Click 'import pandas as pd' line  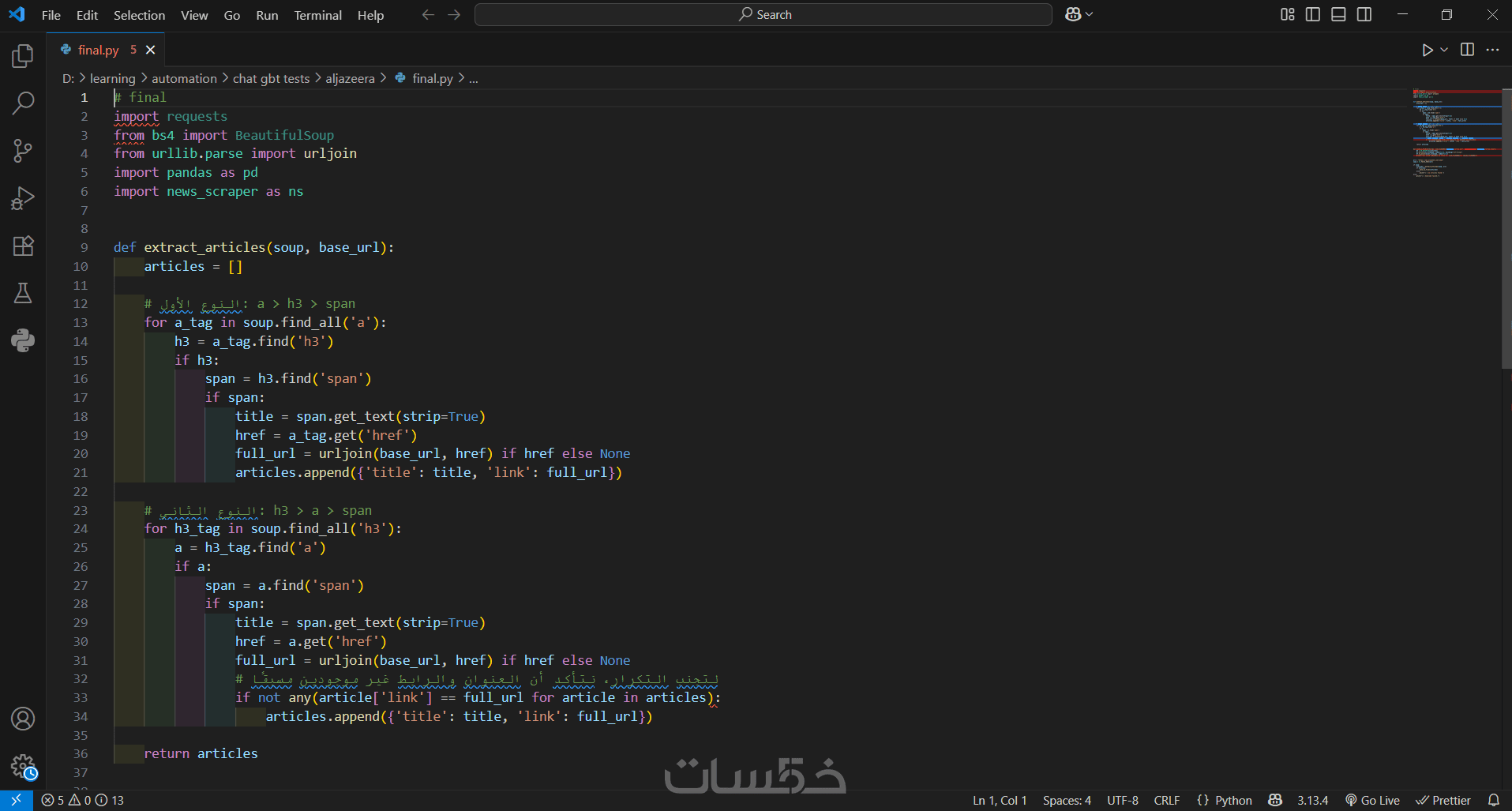pos(186,172)
